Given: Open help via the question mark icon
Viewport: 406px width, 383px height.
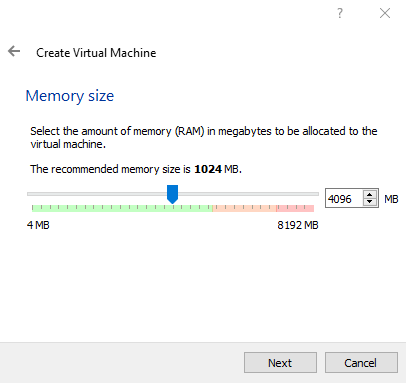Looking at the screenshot, I should (x=340, y=13).
